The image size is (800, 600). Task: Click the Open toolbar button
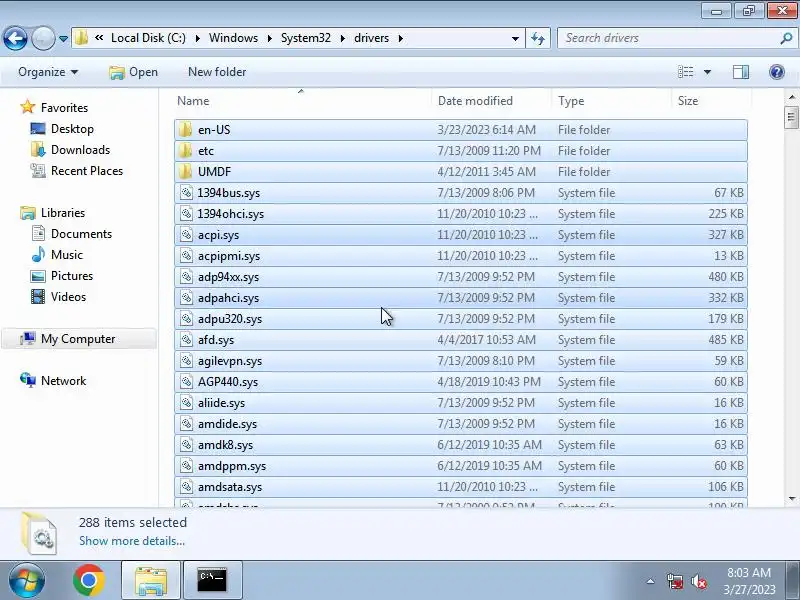tap(134, 72)
